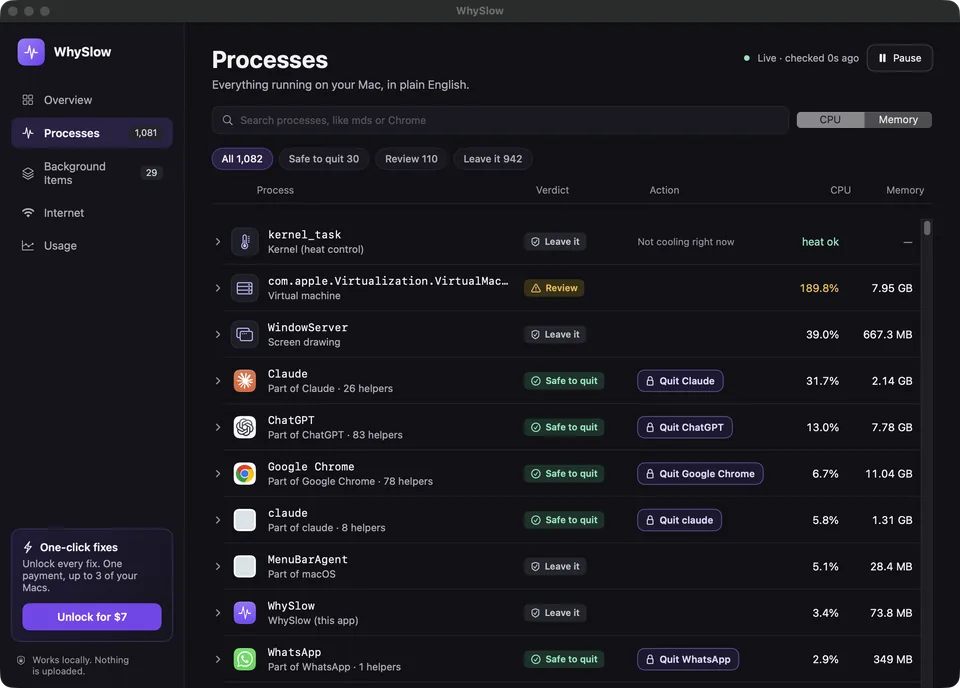Expand the Google Chrome helpers row

click(218, 474)
